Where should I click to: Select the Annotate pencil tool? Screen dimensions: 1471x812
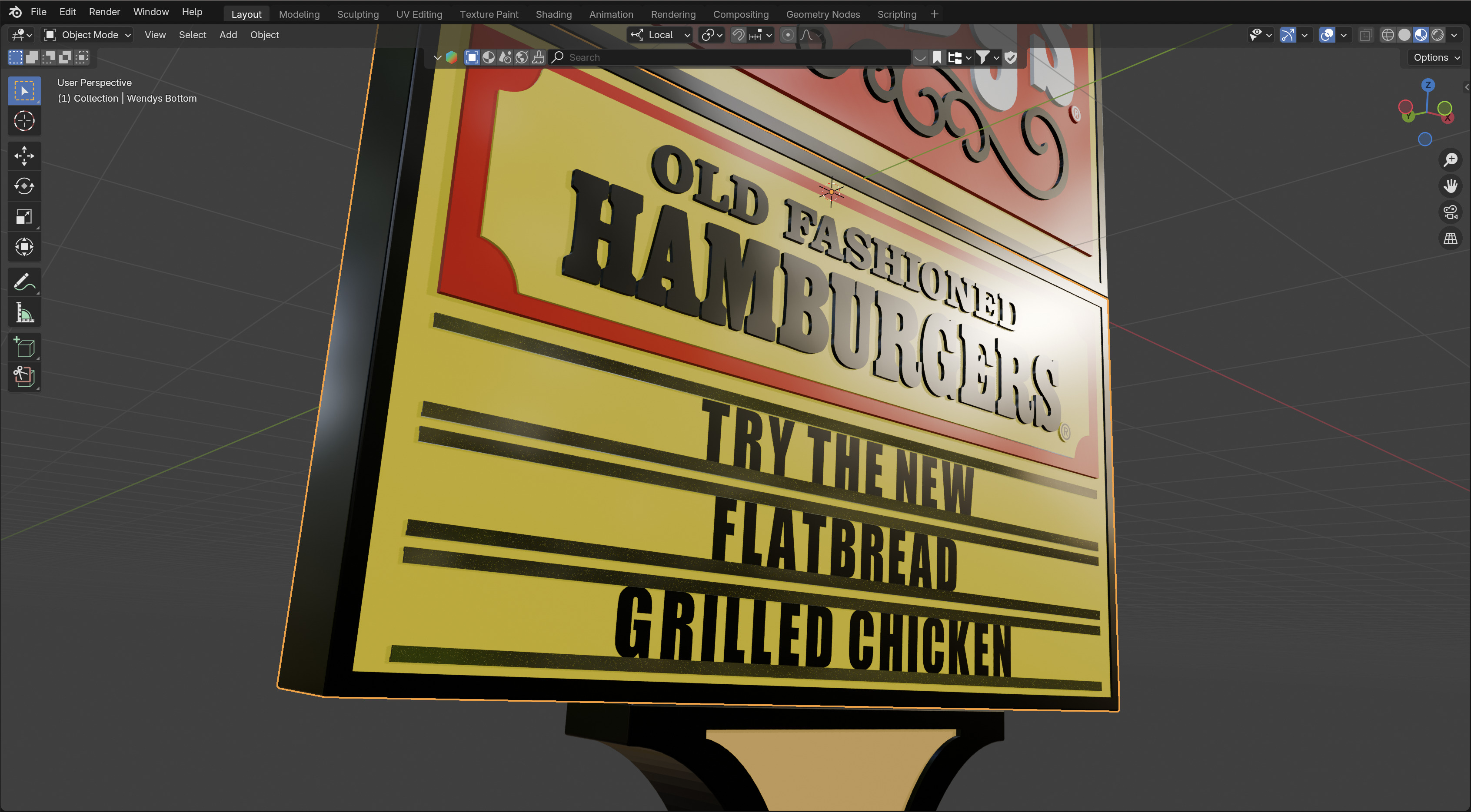point(24,282)
